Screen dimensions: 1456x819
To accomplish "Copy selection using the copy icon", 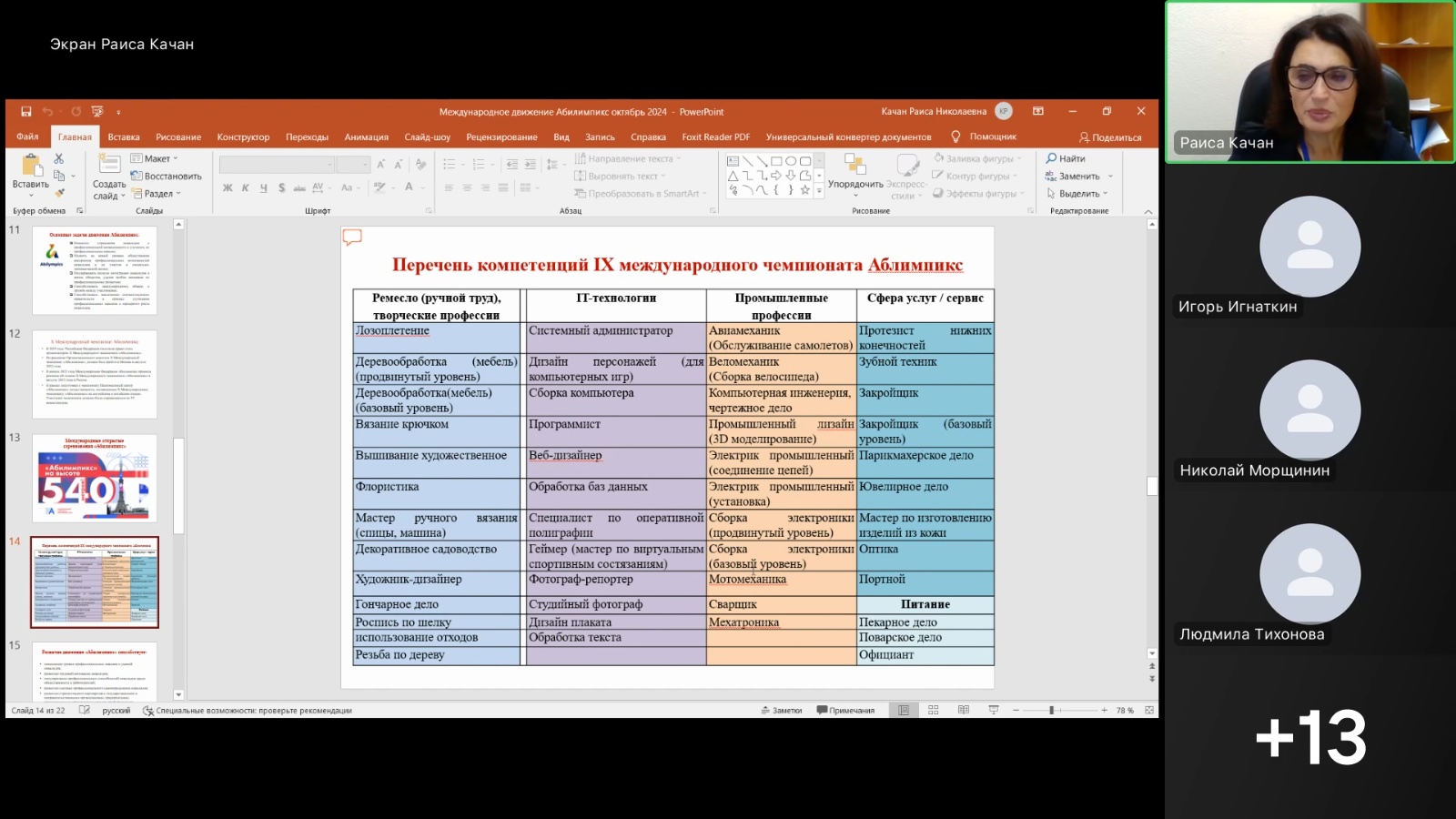I will click(x=59, y=176).
